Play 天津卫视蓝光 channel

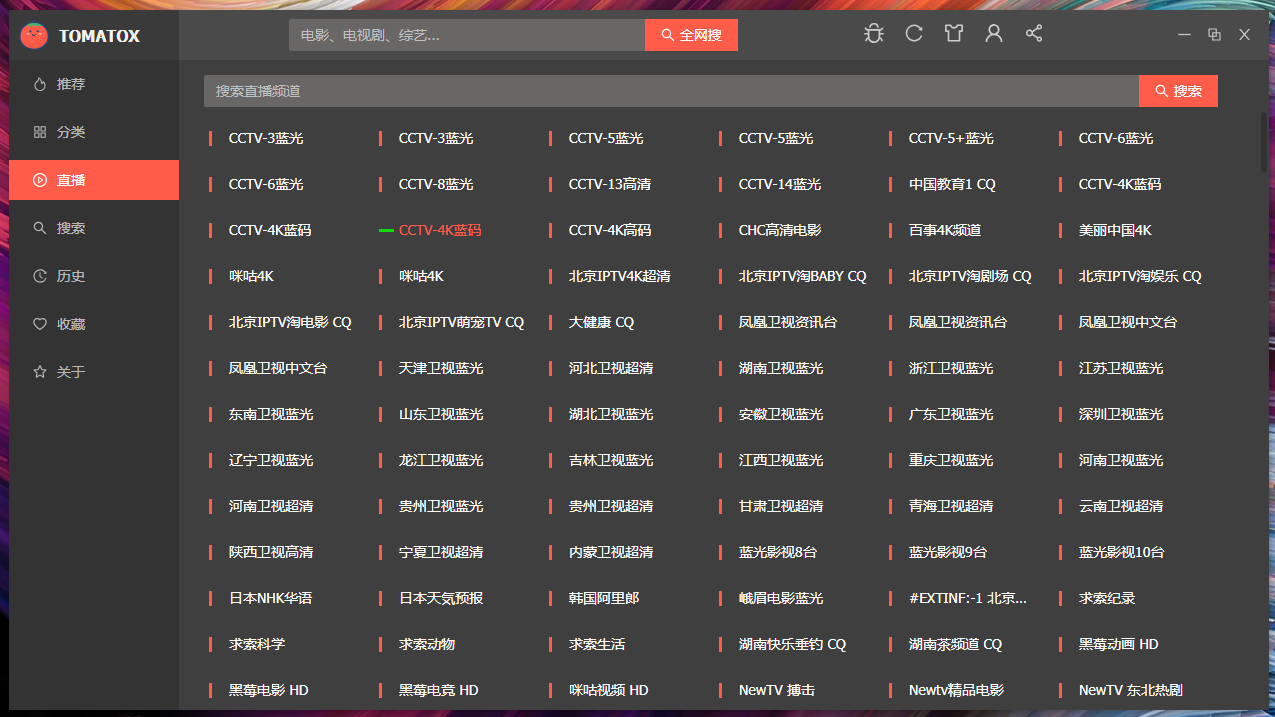441,368
